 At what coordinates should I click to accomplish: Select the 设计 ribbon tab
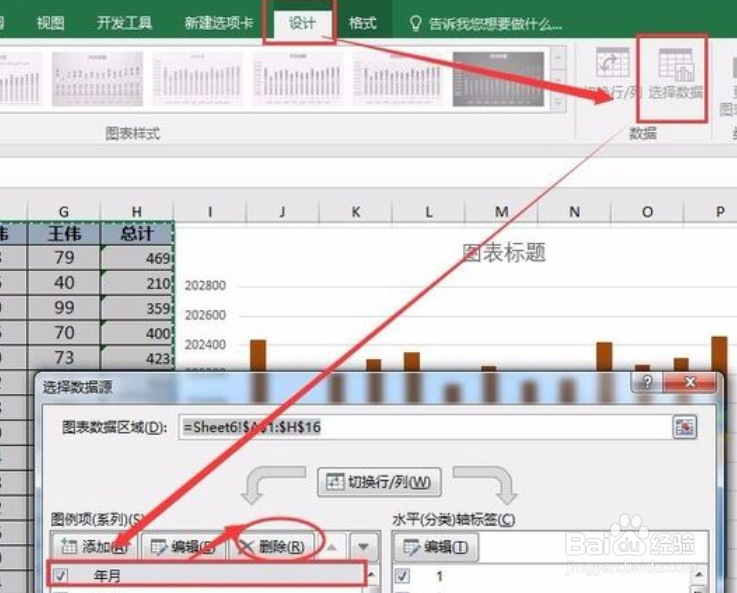point(302,23)
